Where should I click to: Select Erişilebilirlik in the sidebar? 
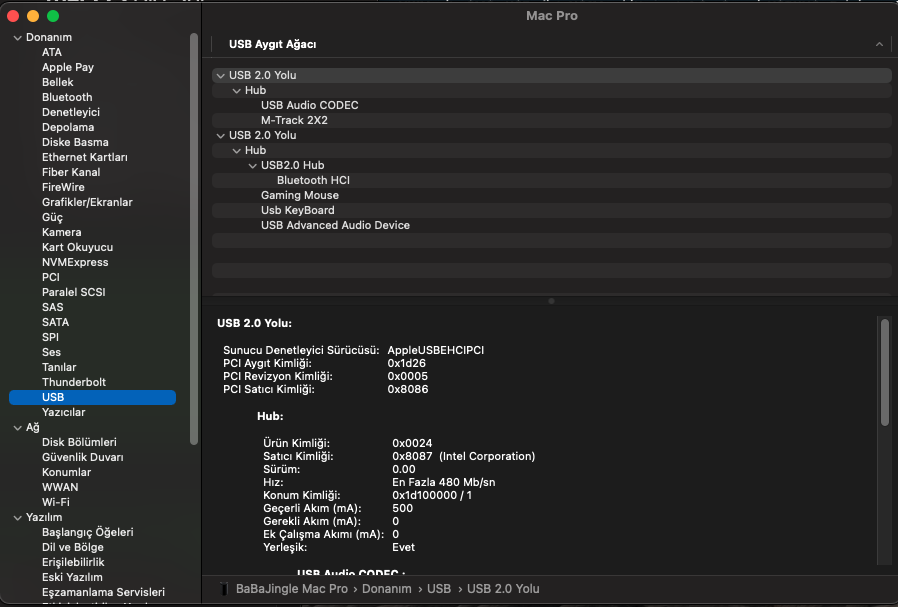tap(73, 562)
